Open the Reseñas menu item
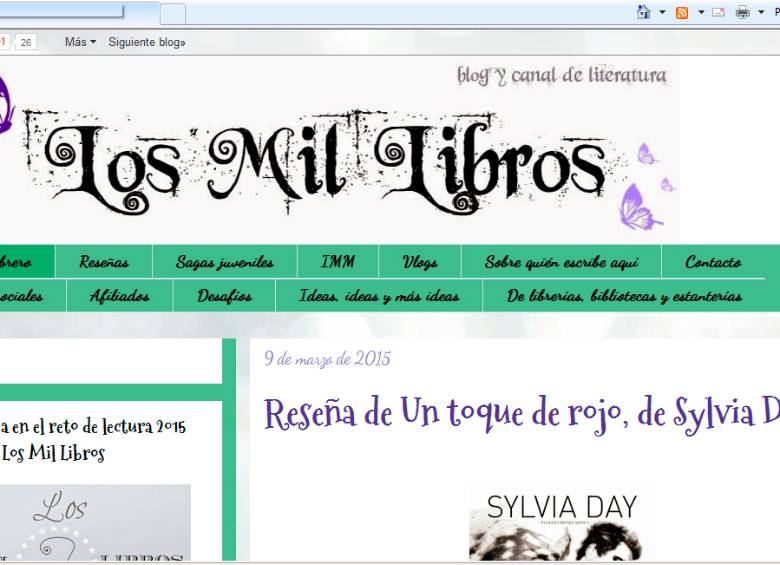This screenshot has height=565, width=780. point(104,262)
